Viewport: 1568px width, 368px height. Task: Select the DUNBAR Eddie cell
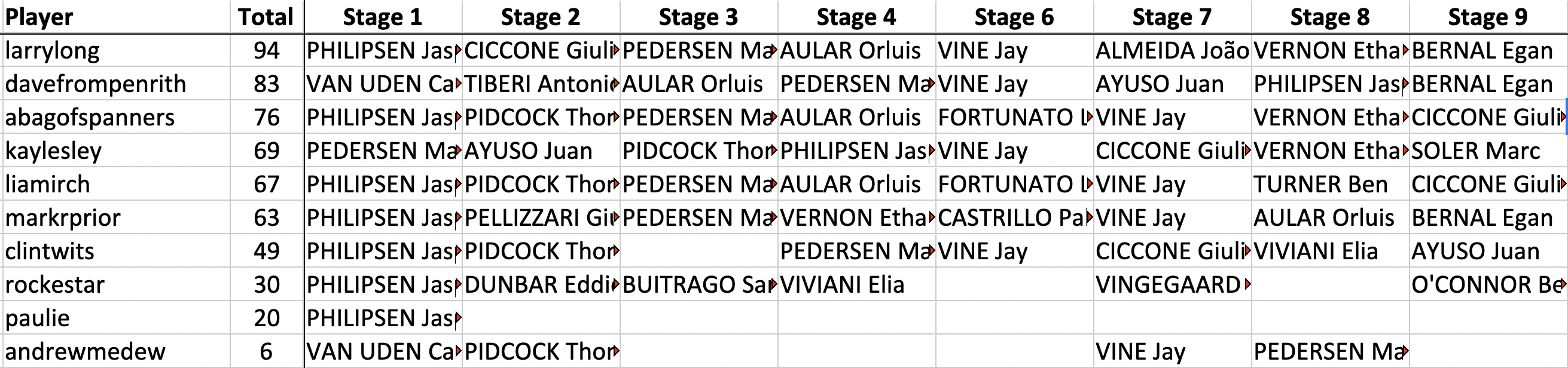[541, 285]
